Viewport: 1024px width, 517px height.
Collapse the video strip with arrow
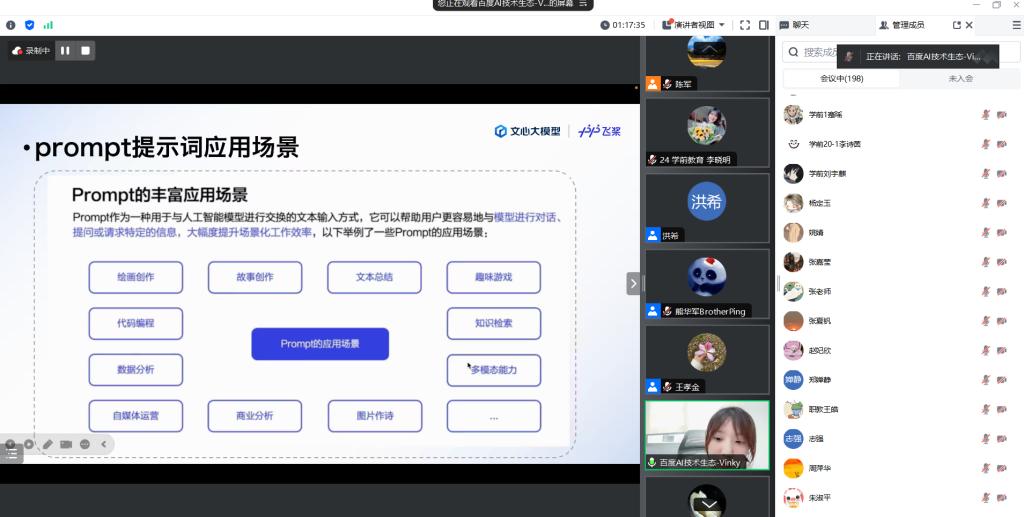[632, 283]
